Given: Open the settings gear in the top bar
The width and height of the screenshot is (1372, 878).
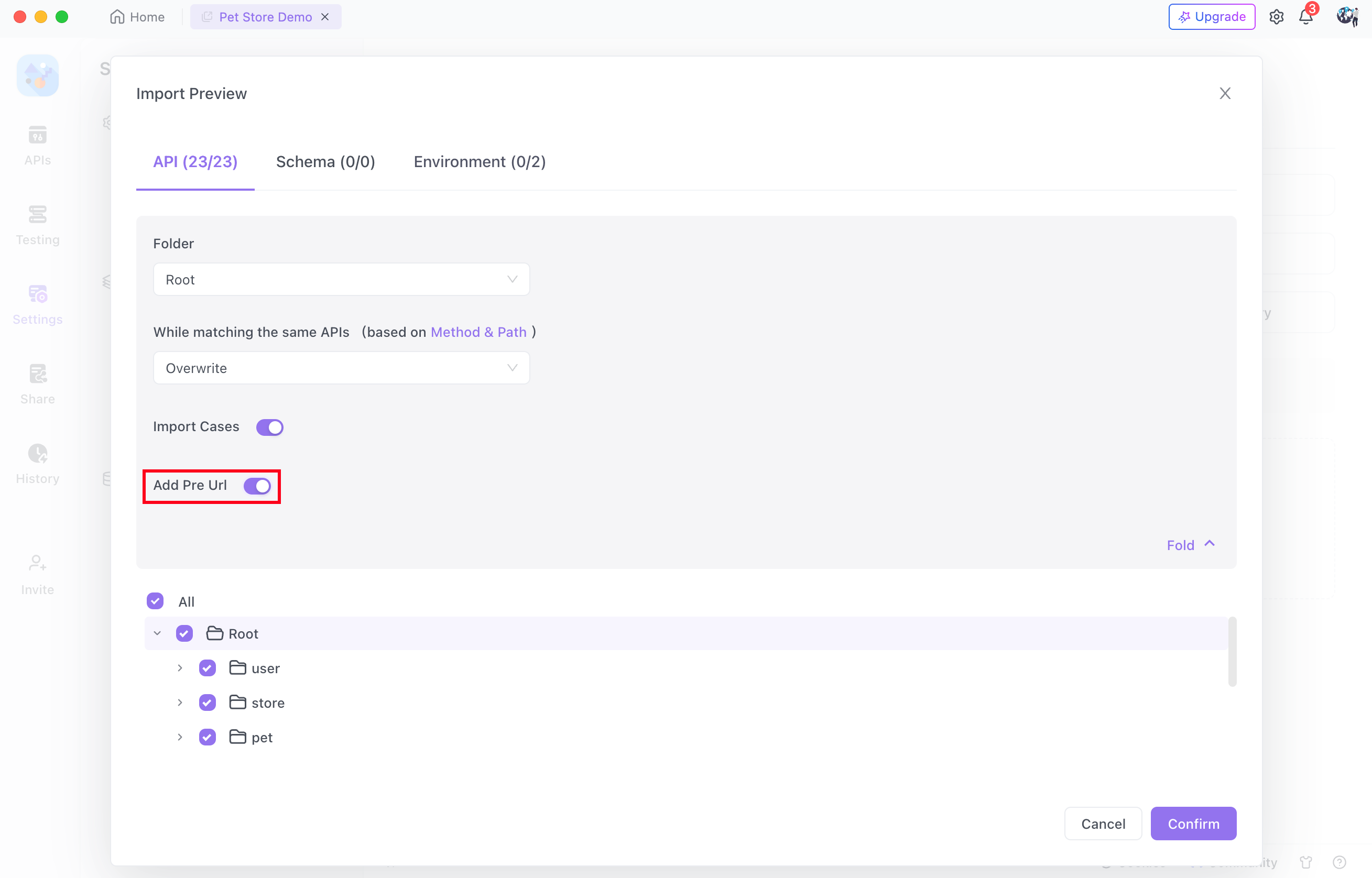Looking at the screenshot, I should (1276, 17).
